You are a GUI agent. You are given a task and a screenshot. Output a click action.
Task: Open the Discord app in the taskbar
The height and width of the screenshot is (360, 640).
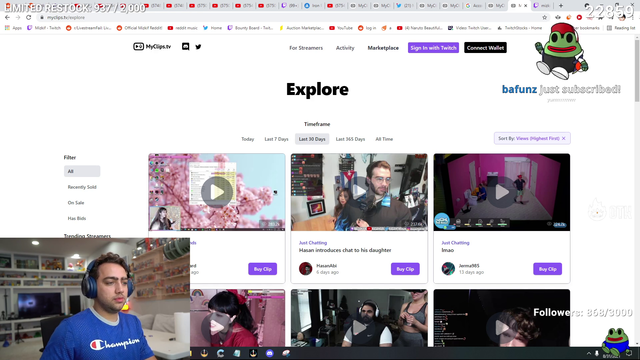coord(269,353)
